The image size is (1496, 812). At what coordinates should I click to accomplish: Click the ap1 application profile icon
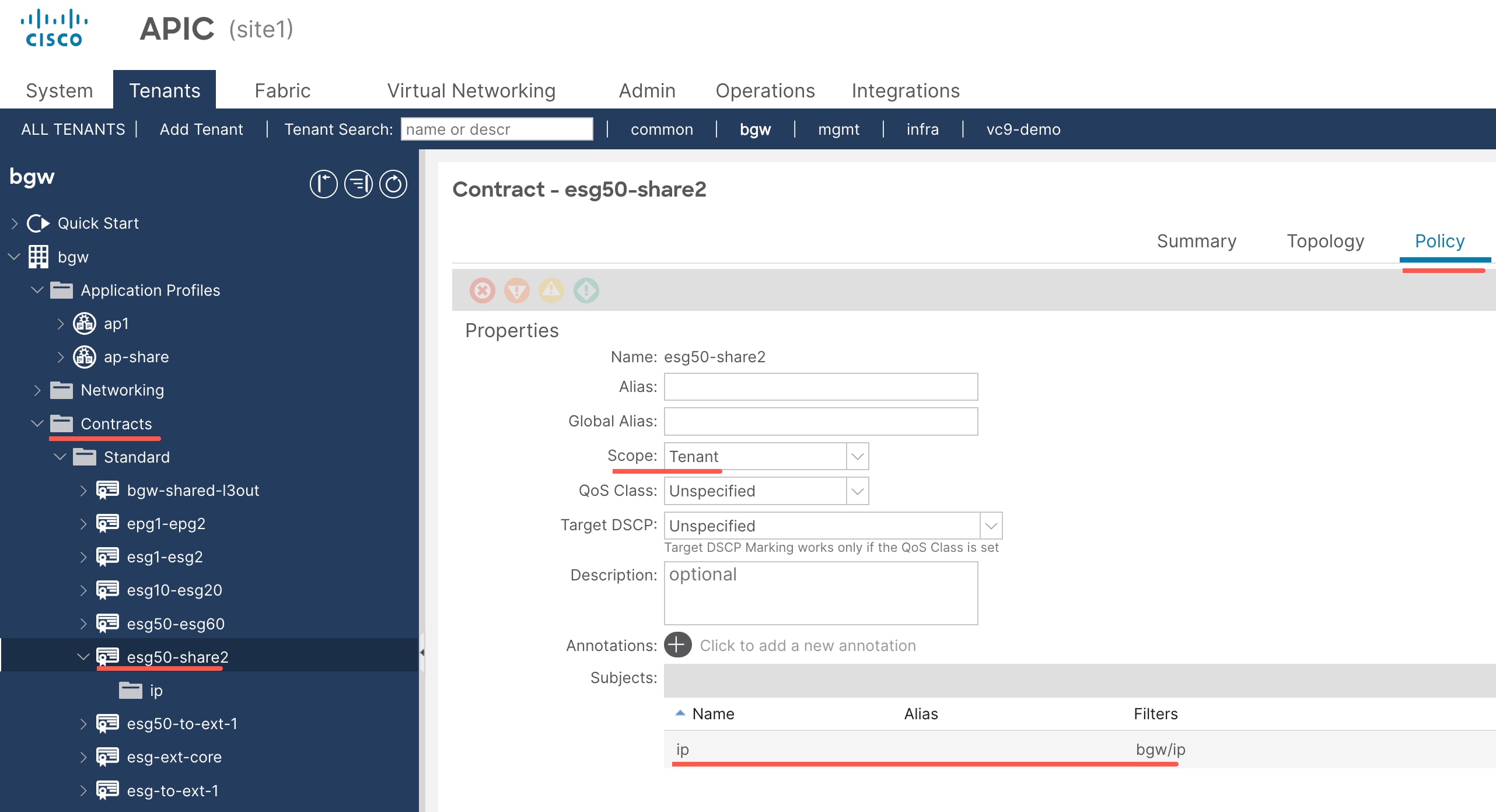tap(85, 323)
